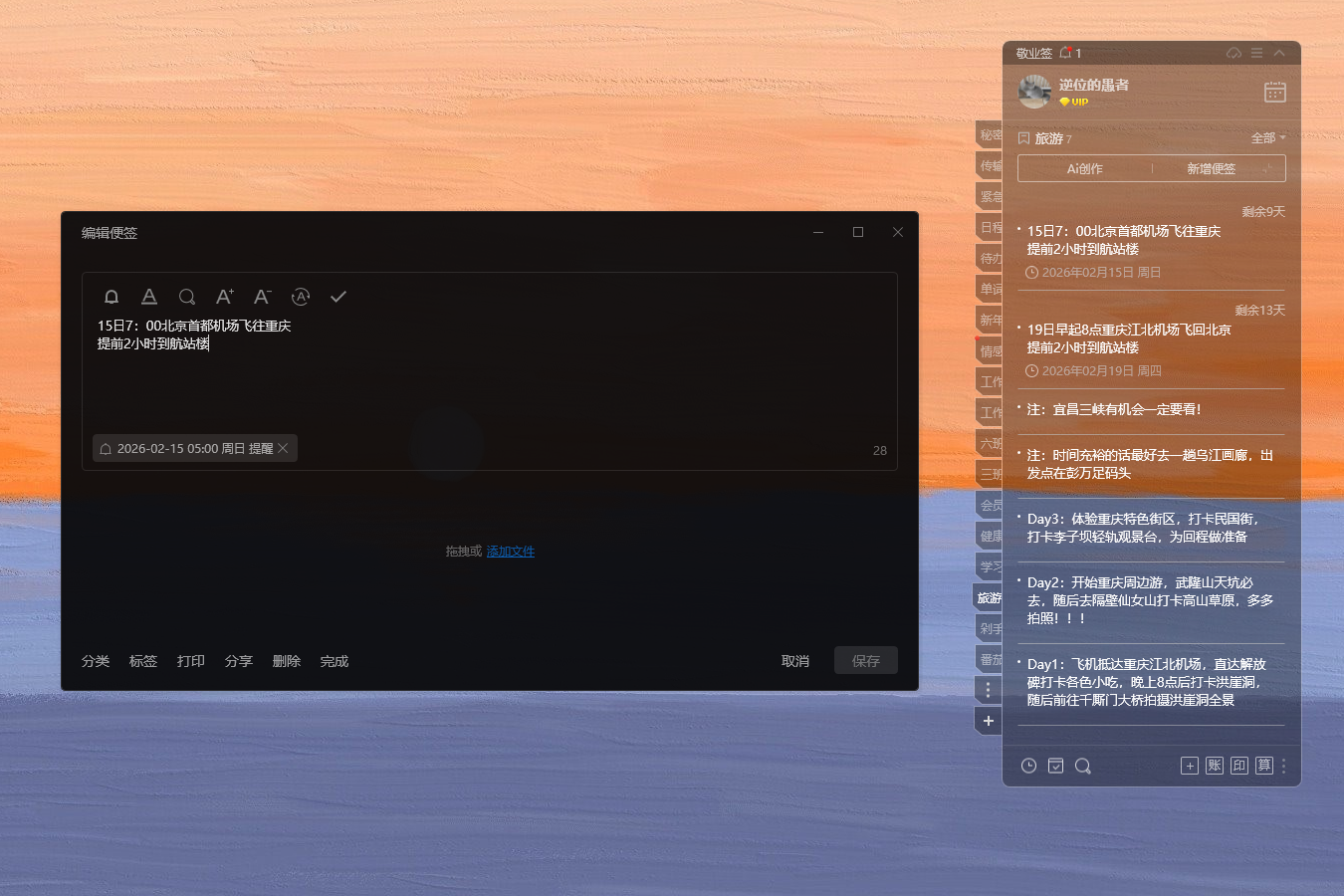Click the search magnifier in editor toolbar
This screenshot has width=1344, height=896.
pos(186,297)
